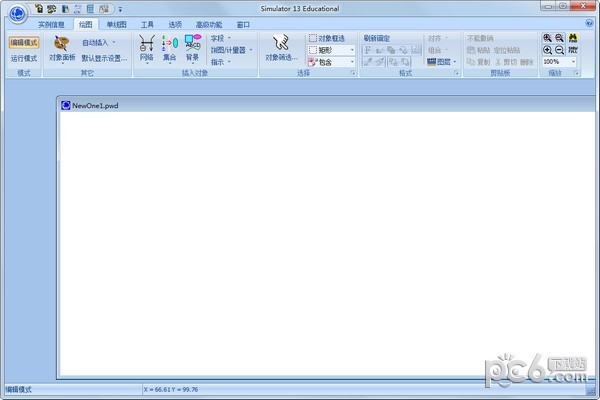The width and height of the screenshot is (600, 400).
Task: Switch to 运行模式 run mode
Action: pyautogui.click(x=24, y=58)
